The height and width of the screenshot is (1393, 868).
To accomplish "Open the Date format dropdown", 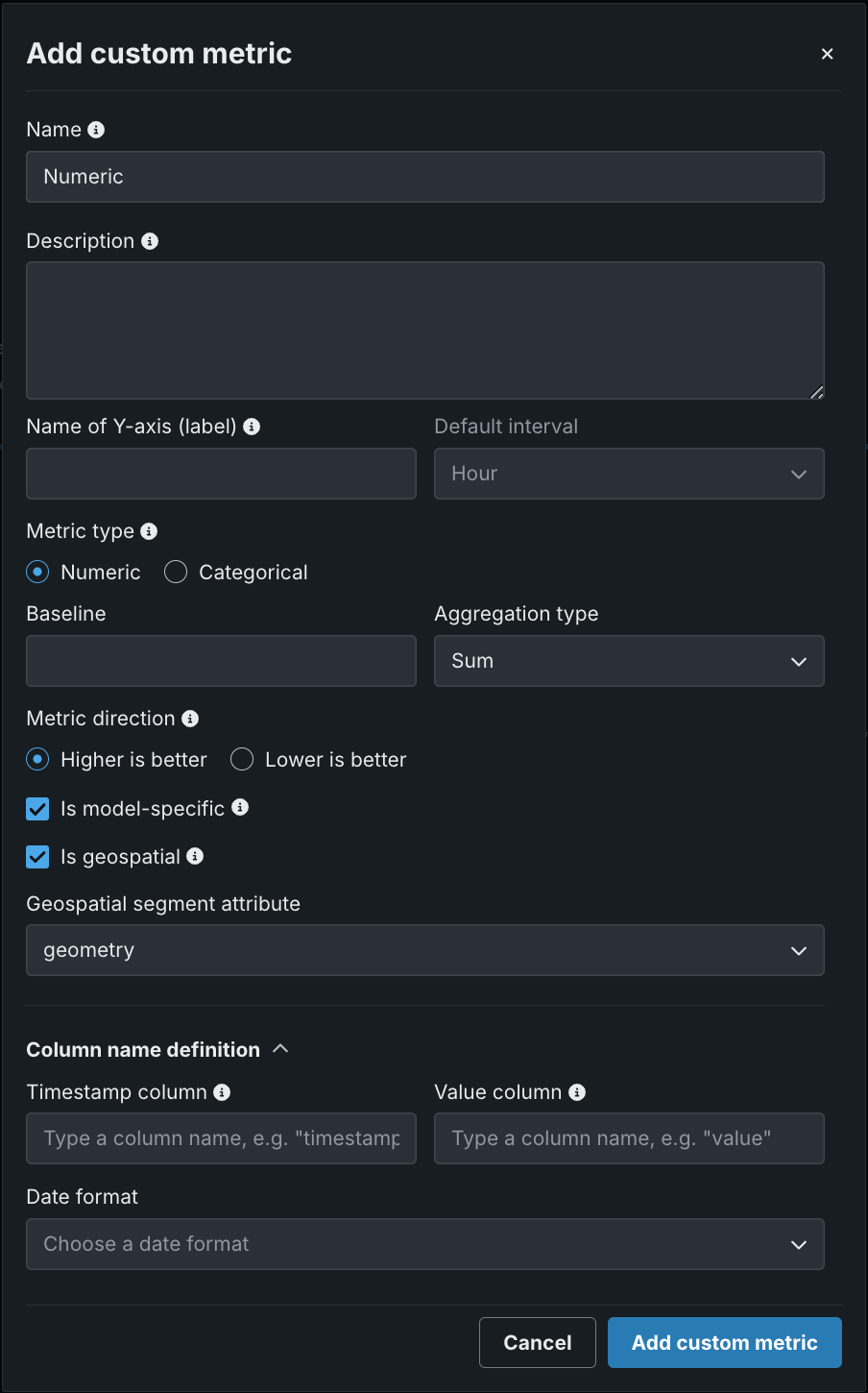I will pos(424,1244).
